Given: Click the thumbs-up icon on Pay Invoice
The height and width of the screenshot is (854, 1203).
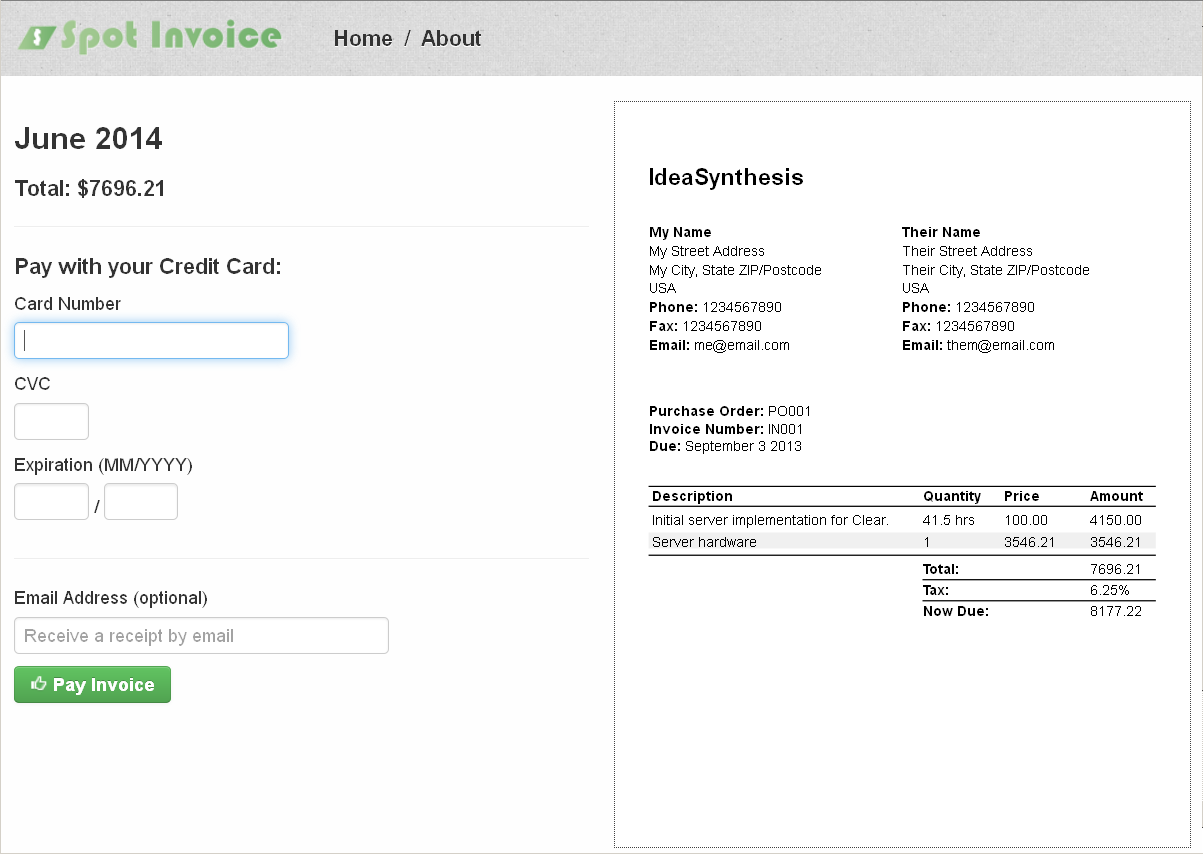Looking at the screenshot, I should point(39,685).
